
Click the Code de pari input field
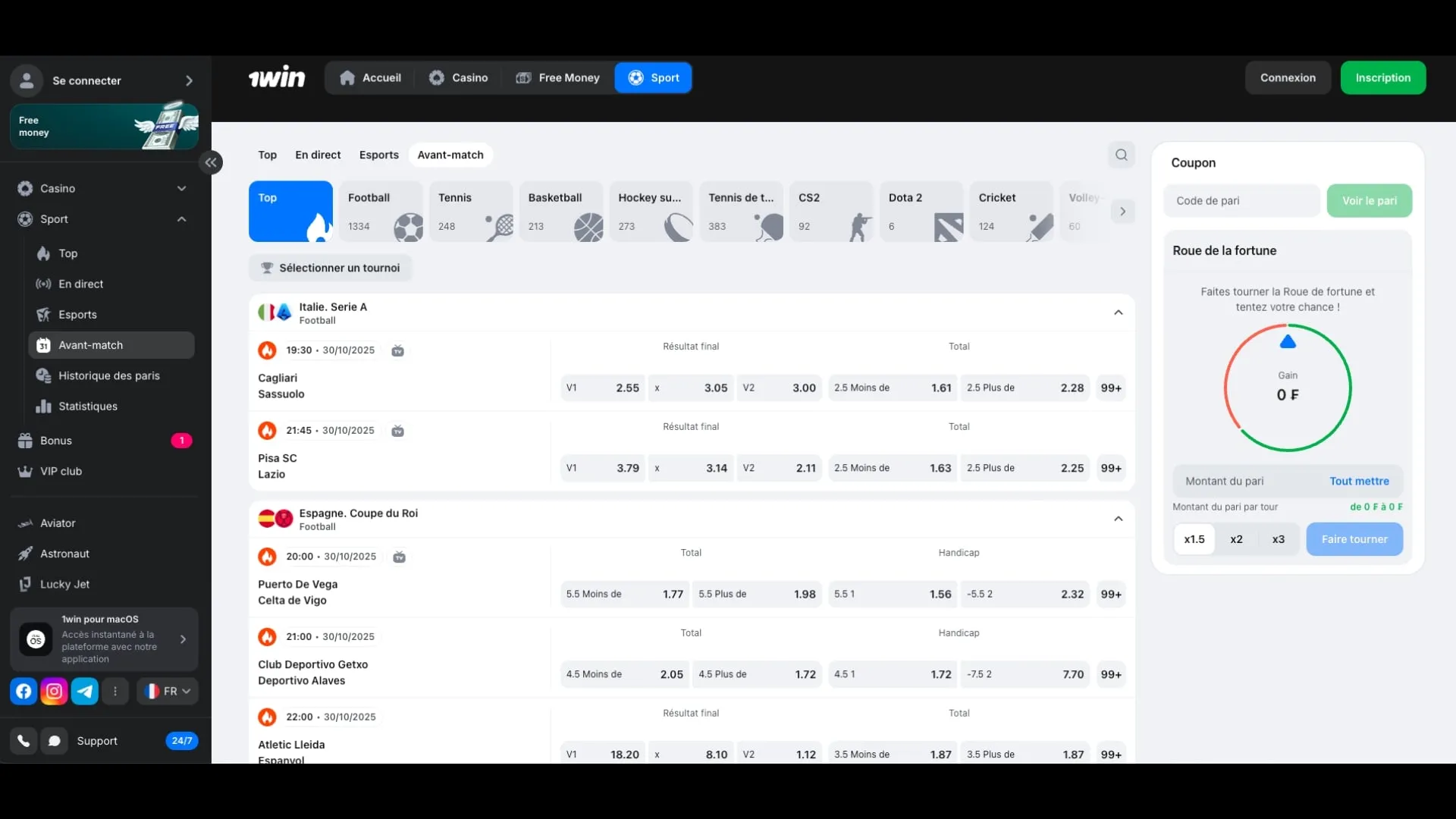(x=1241, y=201)
